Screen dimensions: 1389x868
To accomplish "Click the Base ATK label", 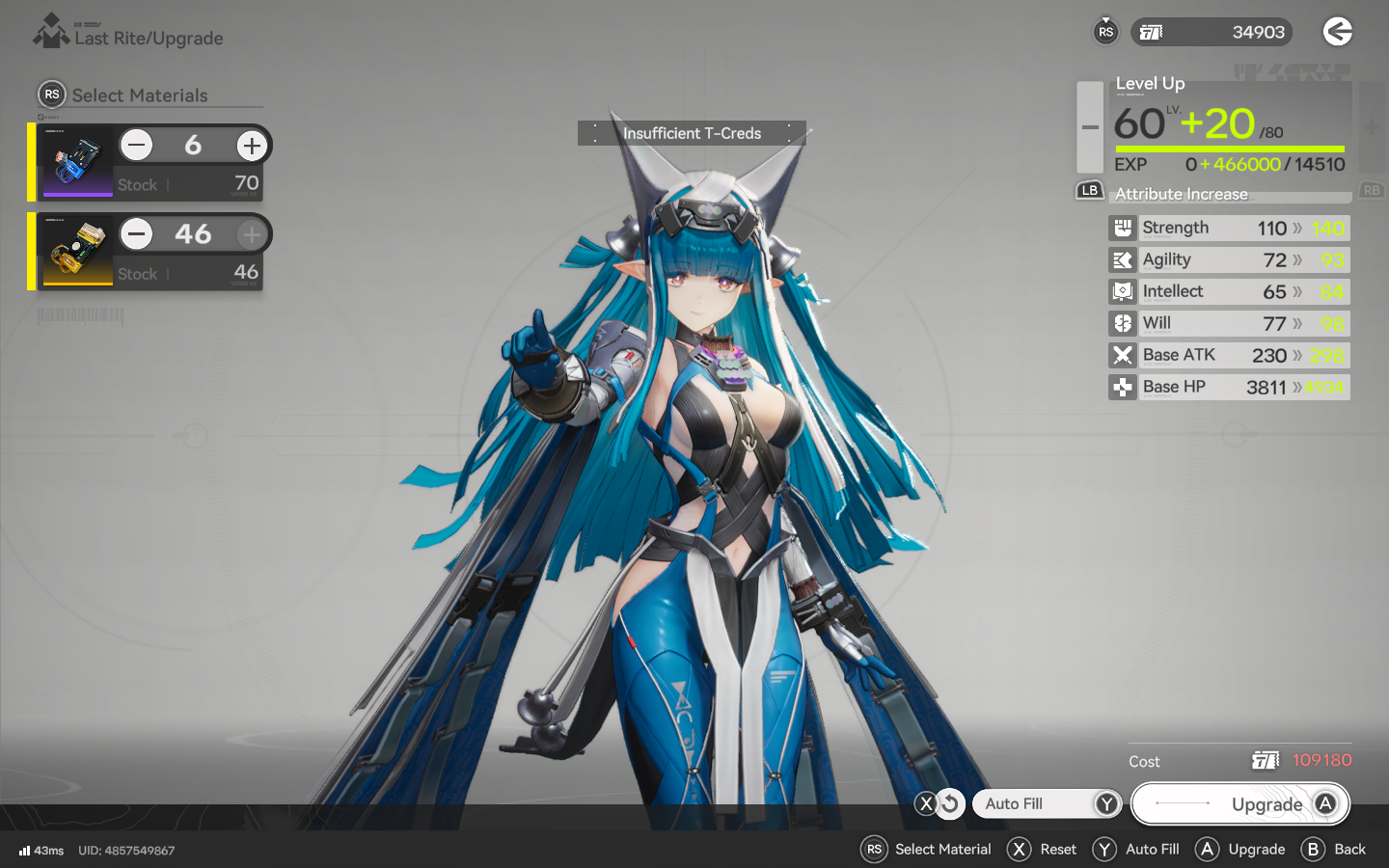I will [1179, 355].
